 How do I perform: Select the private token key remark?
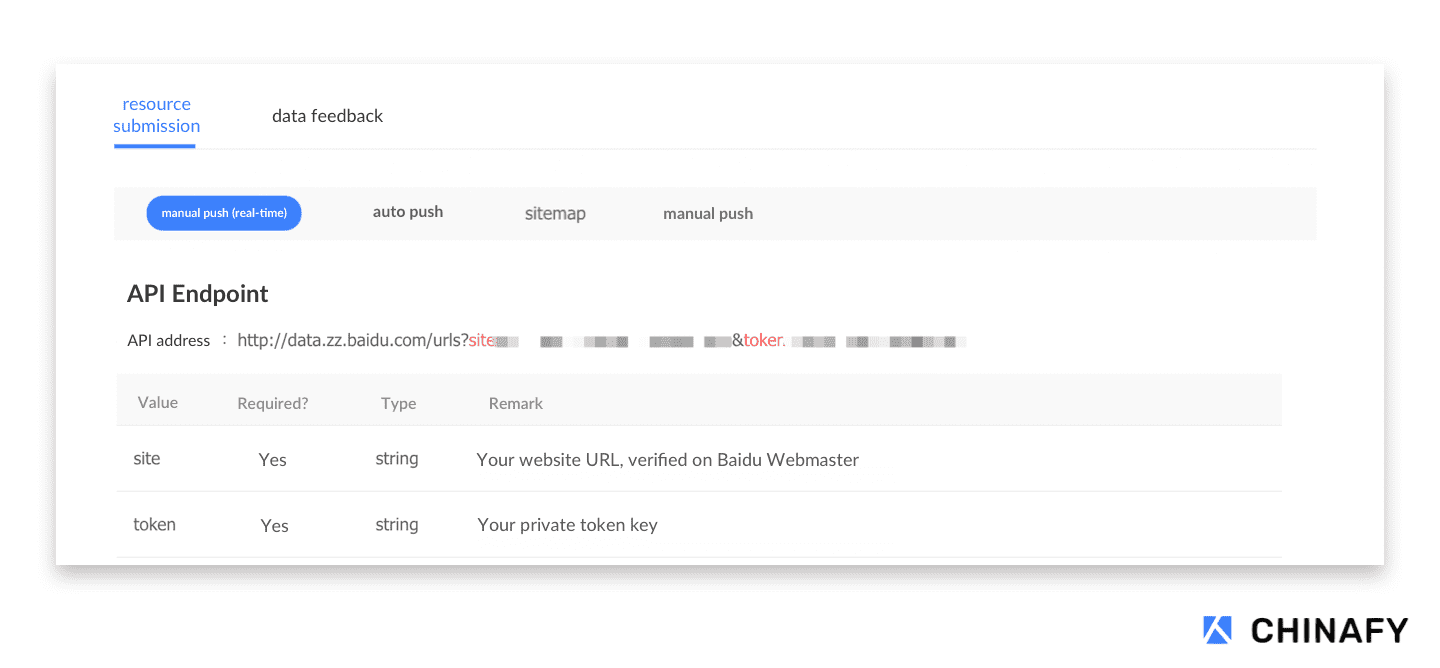coord(567,525)
